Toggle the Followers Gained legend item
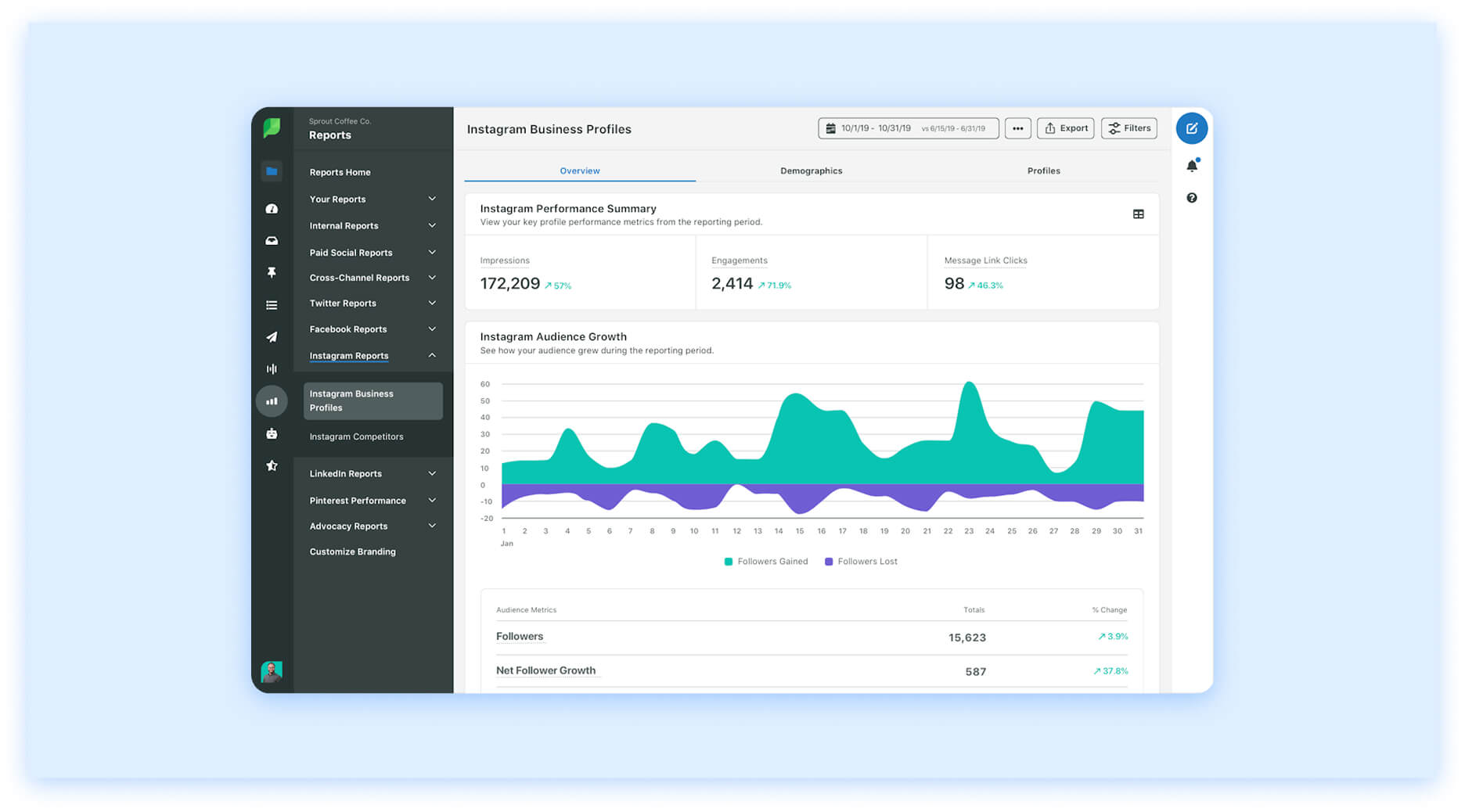 (765, 561)
